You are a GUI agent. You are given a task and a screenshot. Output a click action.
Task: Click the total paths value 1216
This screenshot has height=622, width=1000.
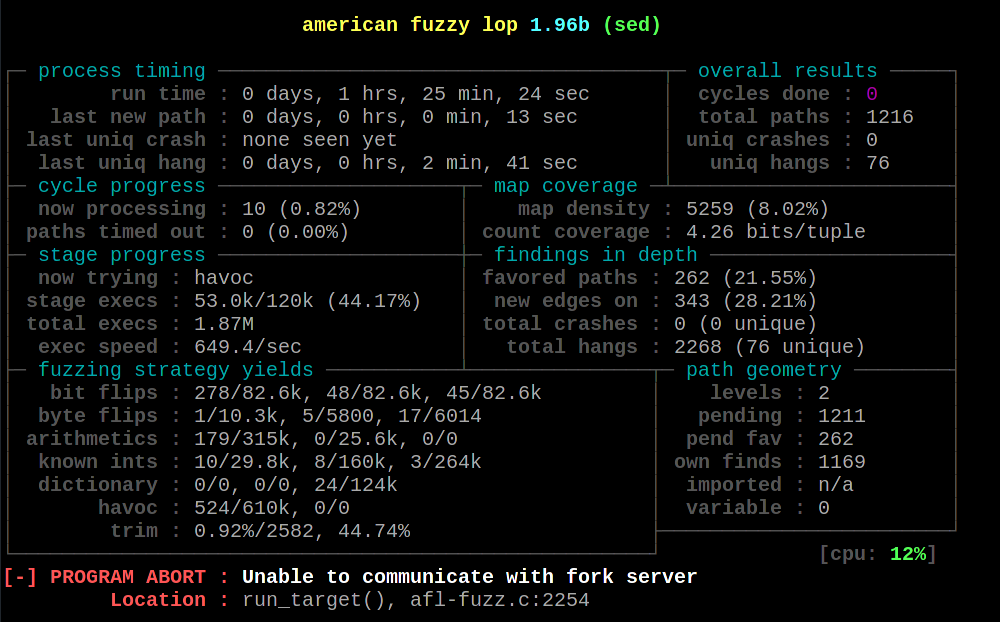pyautogui.click(x=890, y=117)
